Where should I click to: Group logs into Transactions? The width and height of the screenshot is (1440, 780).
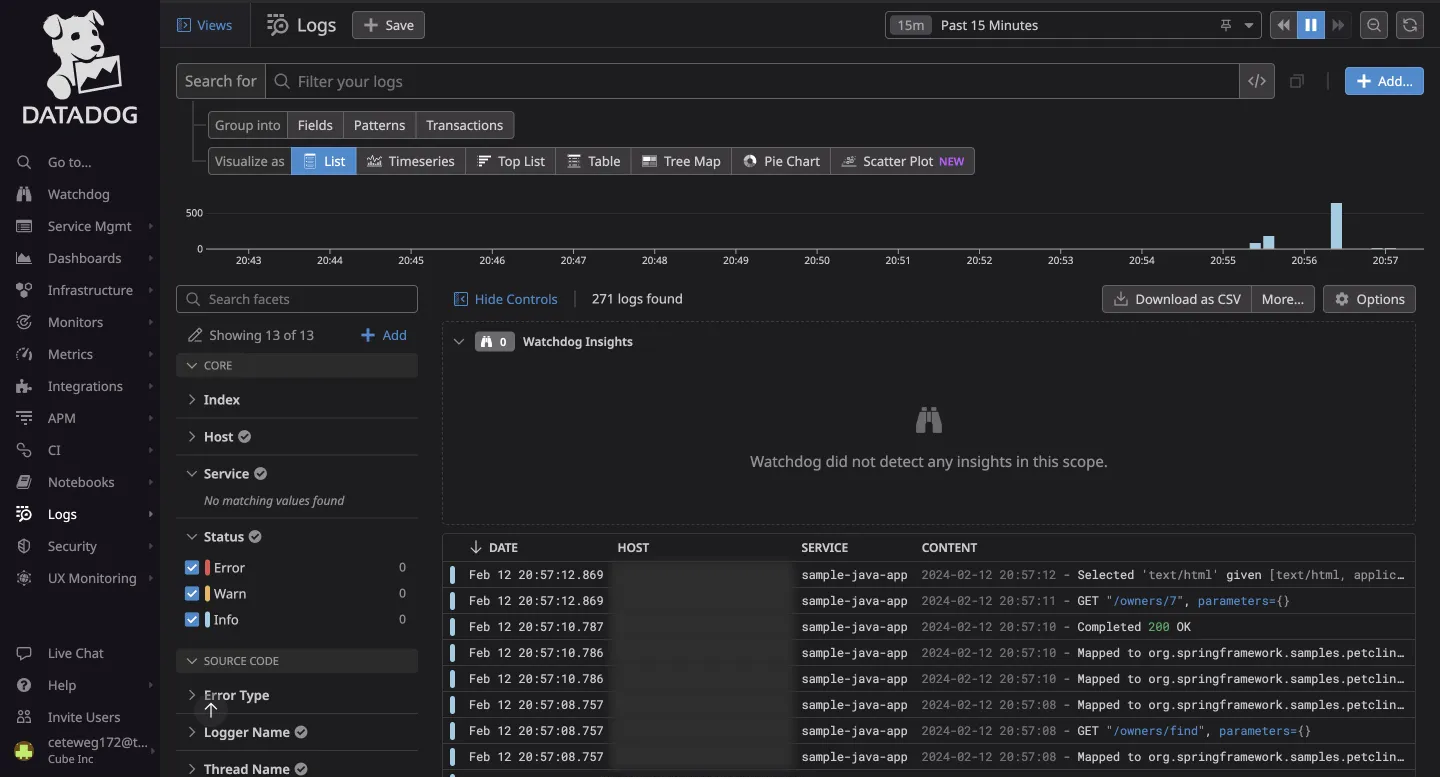tap(464, 125)
